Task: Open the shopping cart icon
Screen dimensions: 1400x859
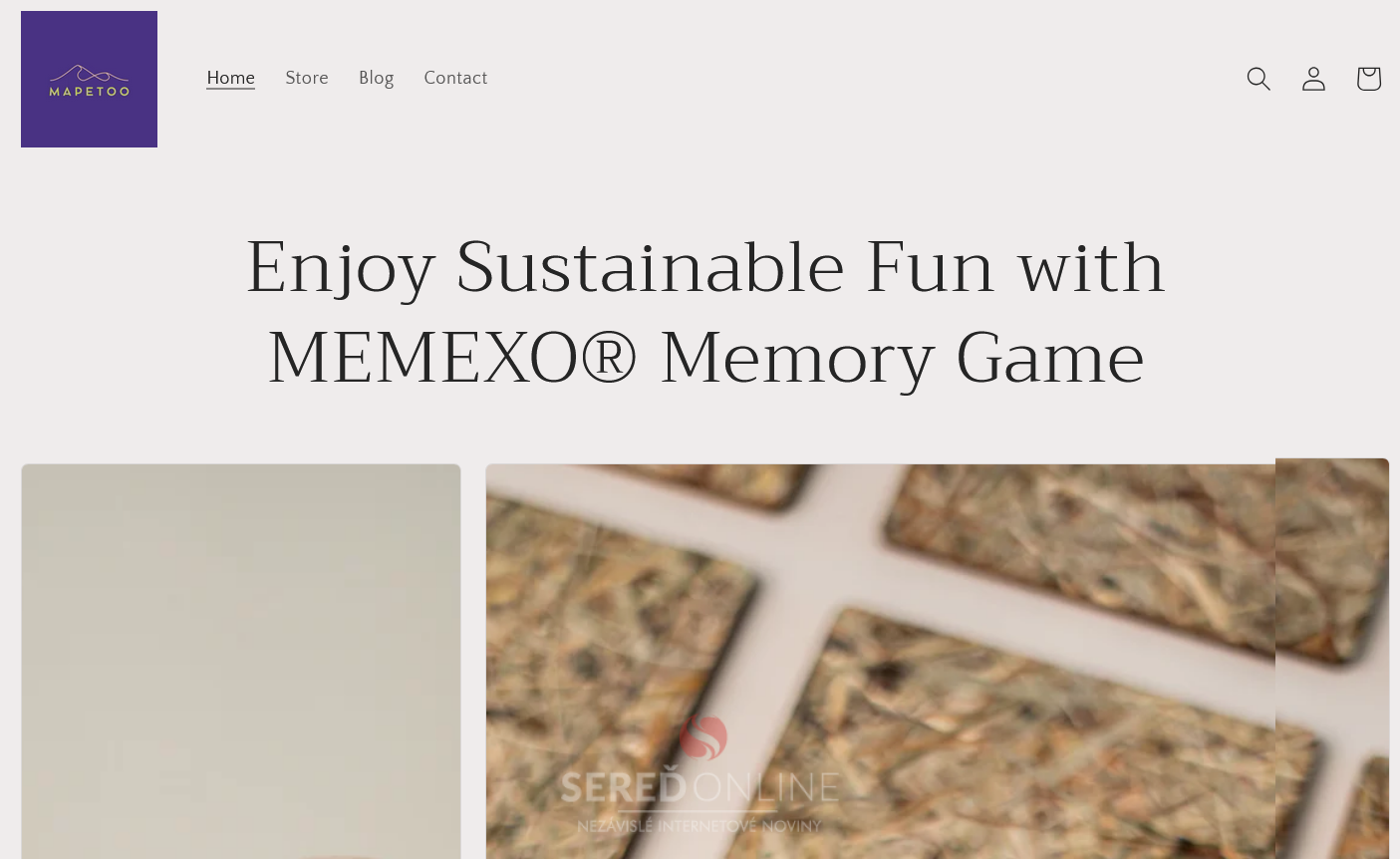Action: tap(1368, 79)
